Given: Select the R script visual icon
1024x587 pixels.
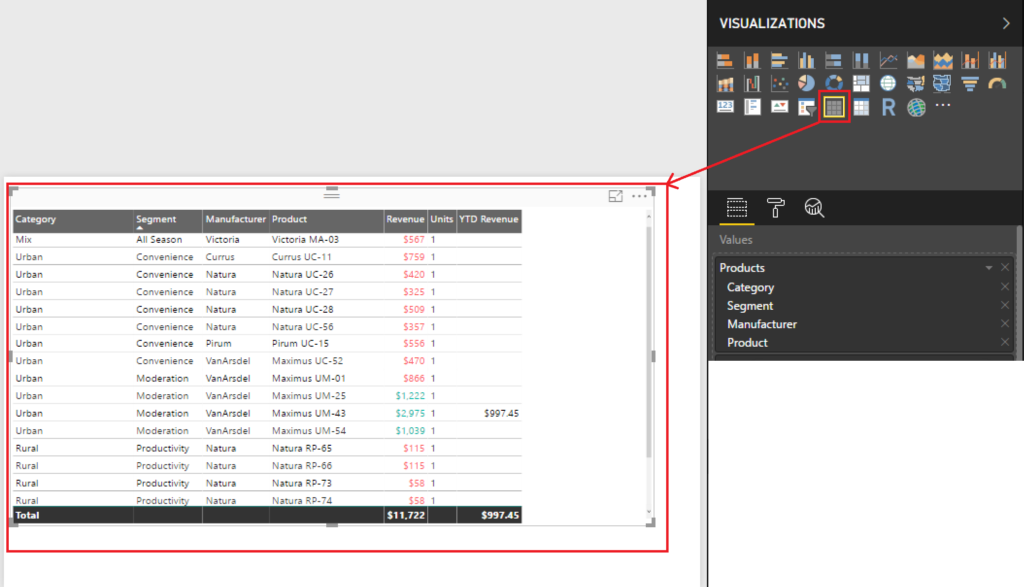Looking at the screenshot, I should pyautogui.click(x=888, y=107).
